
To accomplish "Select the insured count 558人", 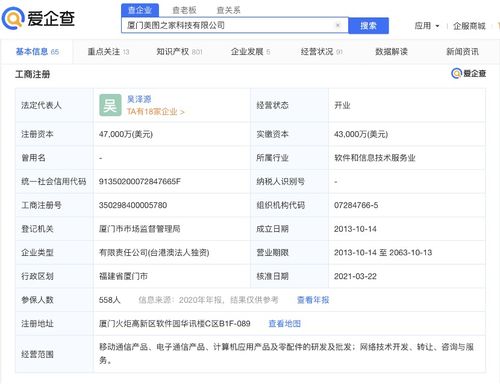I will [x=109, y=300].
